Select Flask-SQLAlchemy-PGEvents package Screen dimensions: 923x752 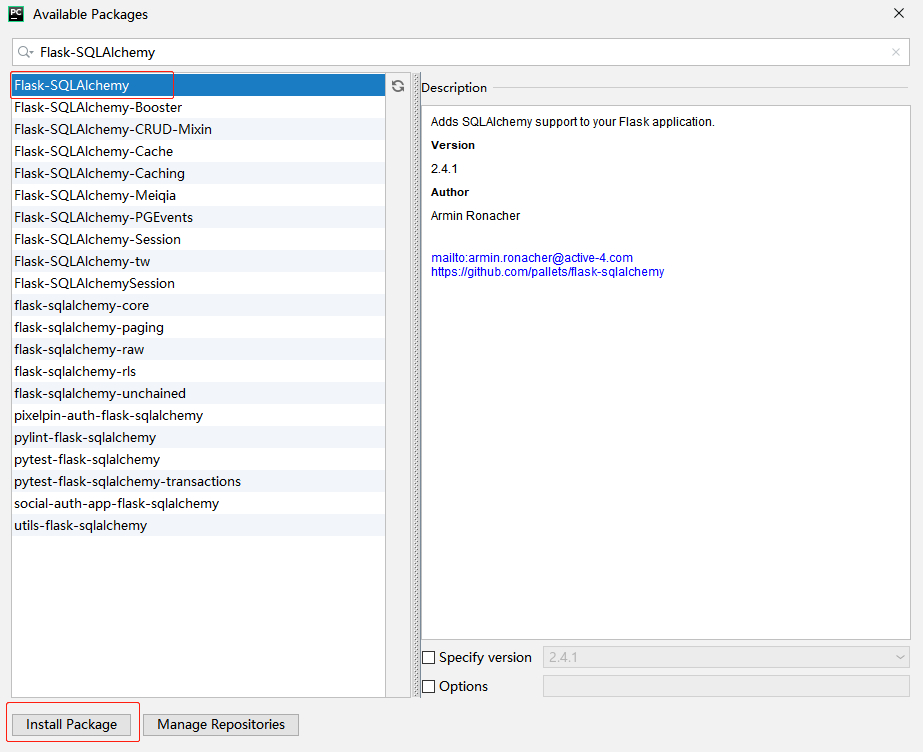[198, 217]
